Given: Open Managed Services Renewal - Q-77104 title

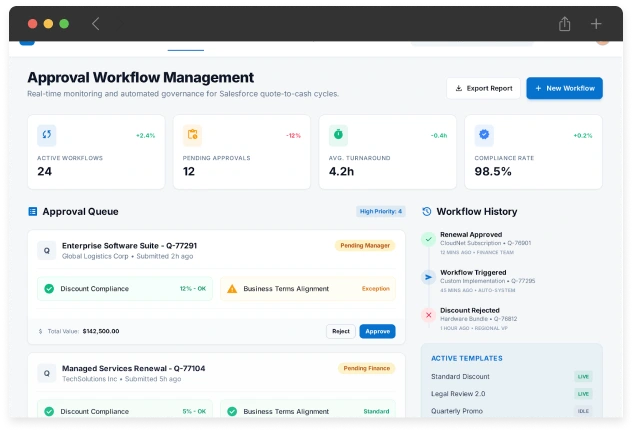Looking at the screenshot, I should 133,368.
